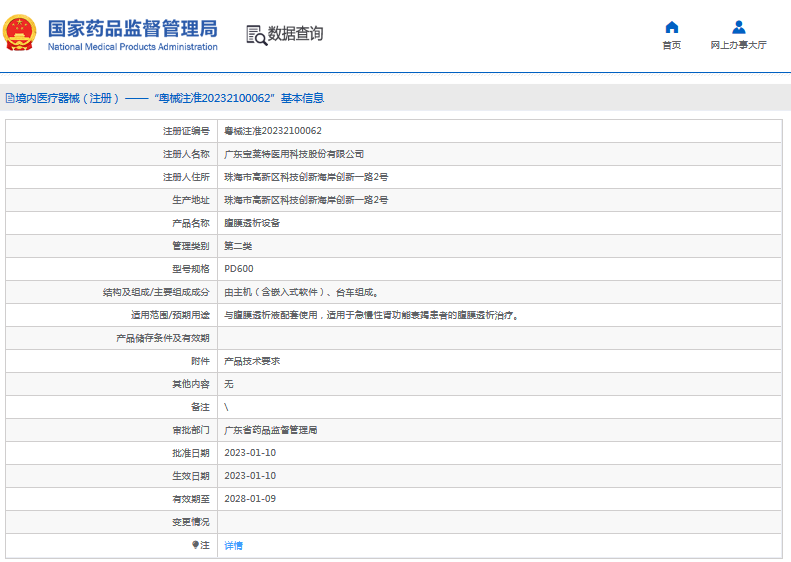791x562 pixels.
Task: Open 详情 details link
Action: click(x=234, y=545)
